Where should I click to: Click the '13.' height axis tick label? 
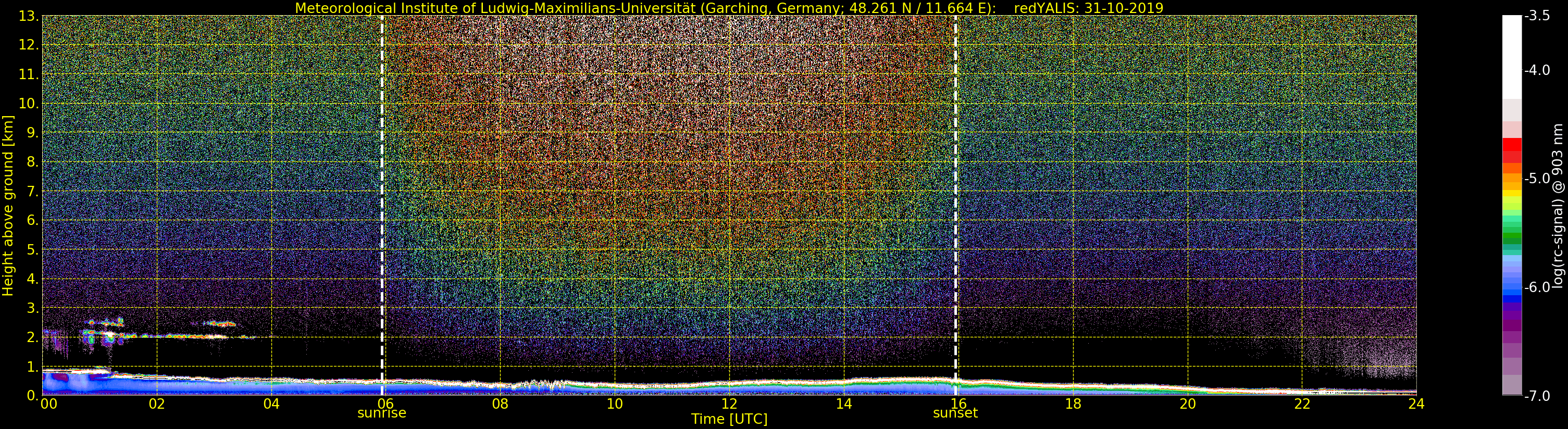(x=29, y=16)
